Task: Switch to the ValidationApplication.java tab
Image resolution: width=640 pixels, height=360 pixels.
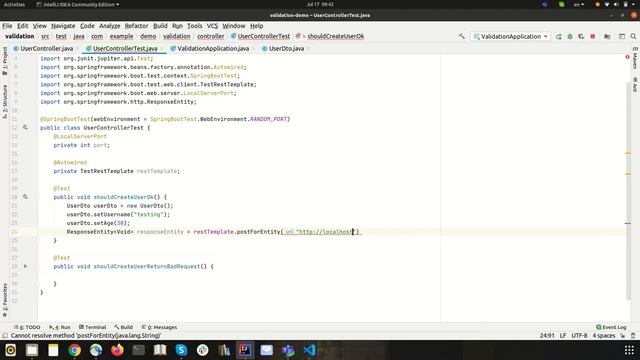Action: pos(213,48)
